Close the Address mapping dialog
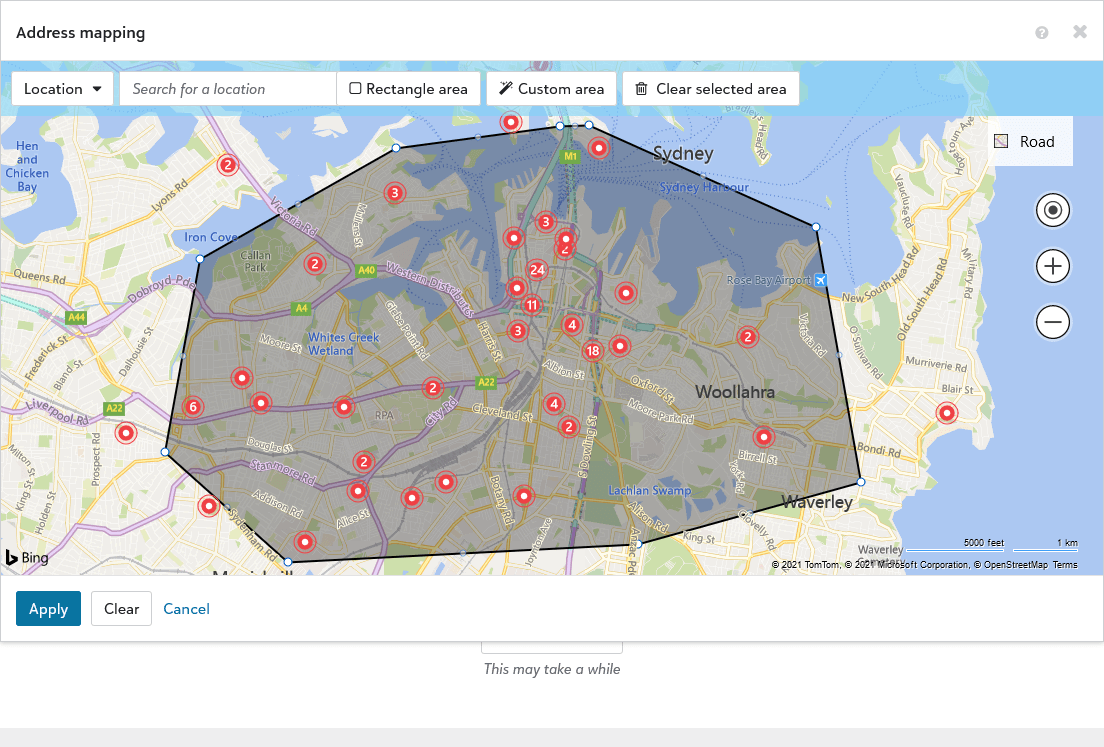The image size is (1104, 747). [x=1079, y=32]
